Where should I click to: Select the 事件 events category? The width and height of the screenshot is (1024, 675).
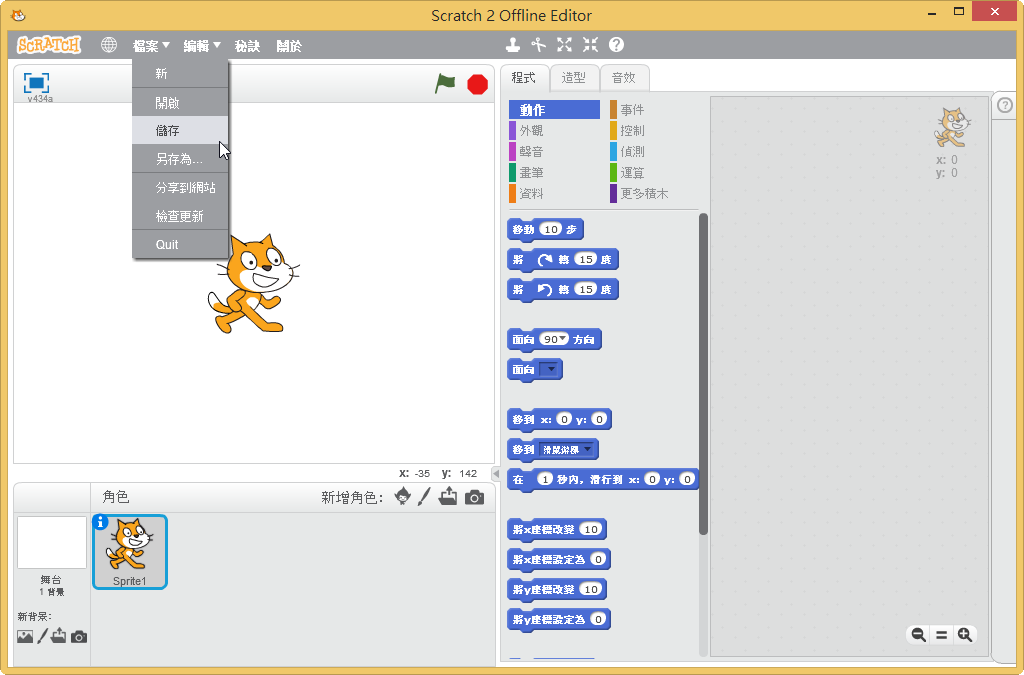[x=654, y=110]
